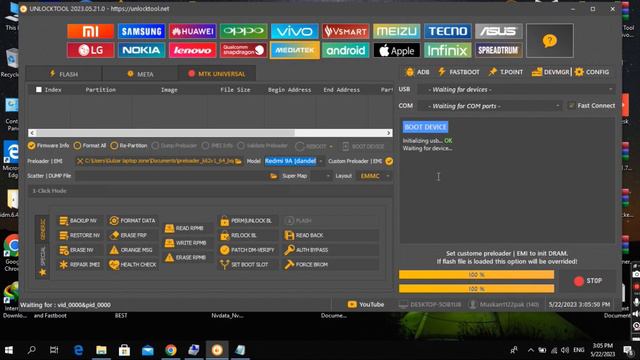Open the Model dropdown showing Redmi 9A
Screen dimensions: 640x360
click(x=294, y=161)
